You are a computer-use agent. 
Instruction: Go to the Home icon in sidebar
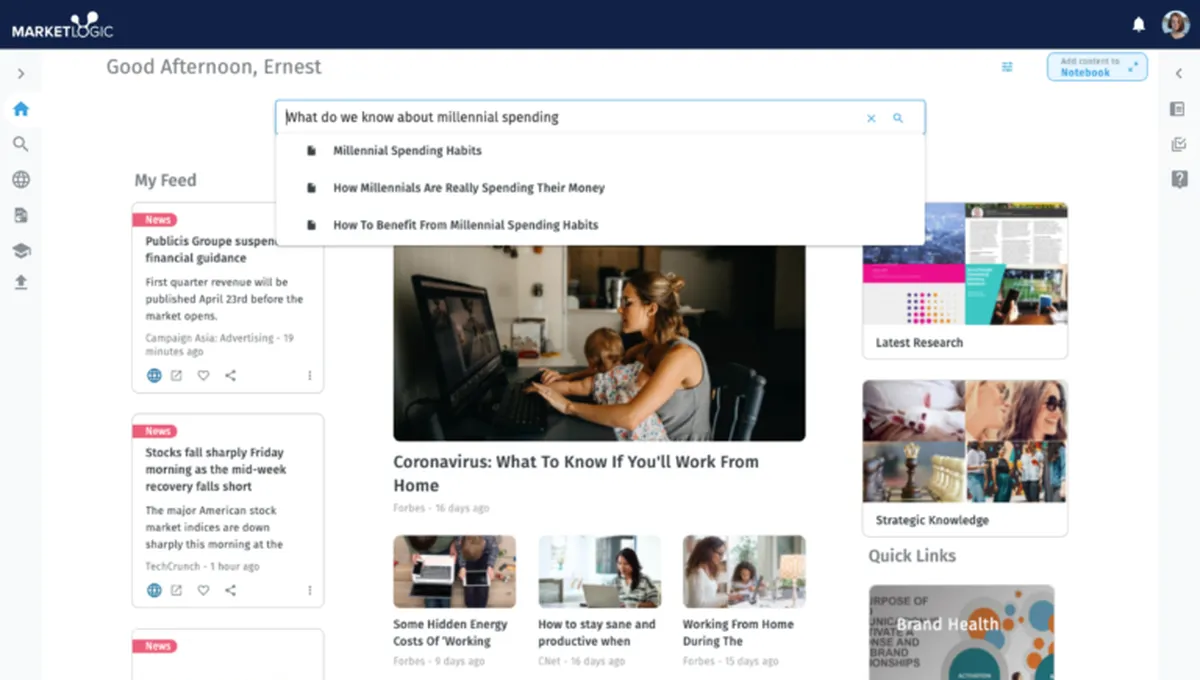point(21,109)
